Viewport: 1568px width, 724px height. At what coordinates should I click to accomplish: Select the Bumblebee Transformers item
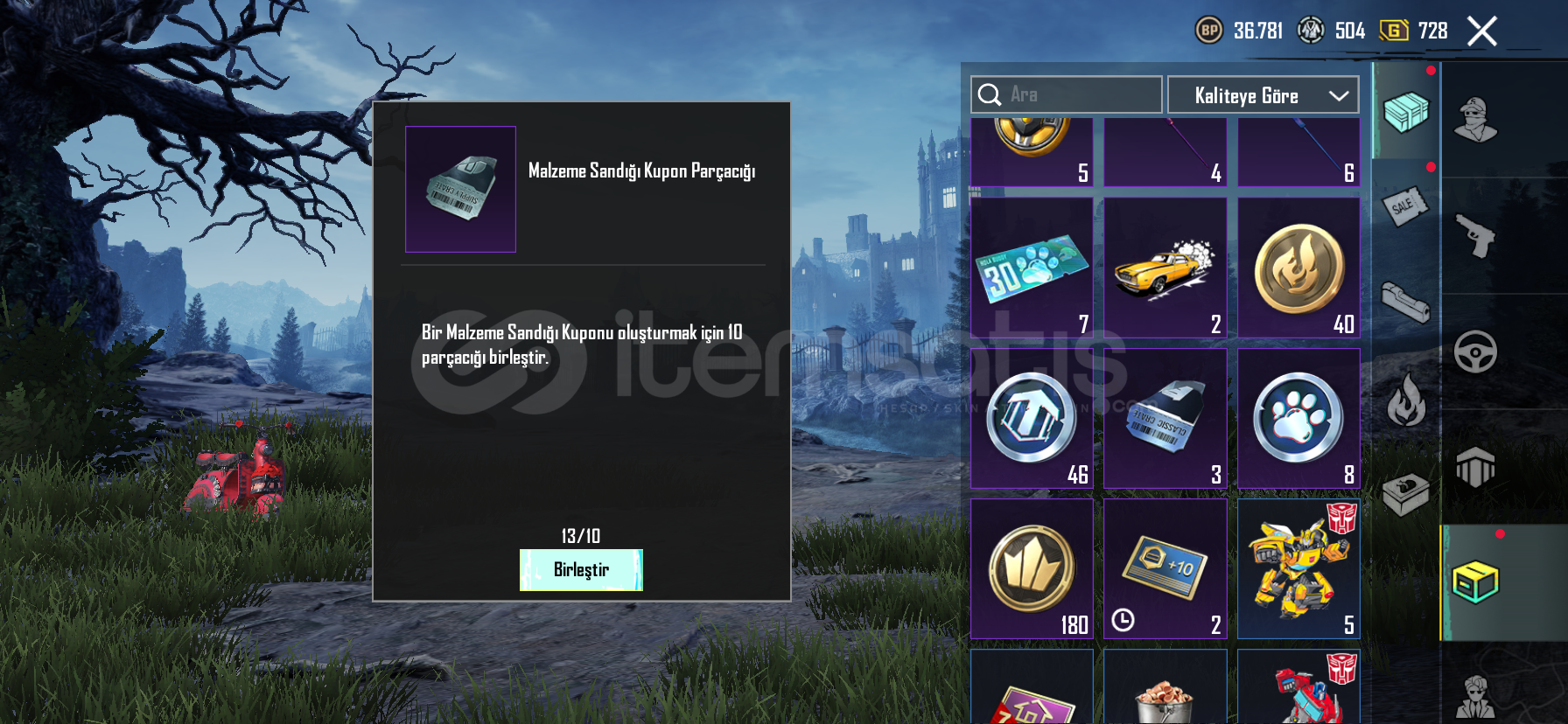tap(1298, 568)
